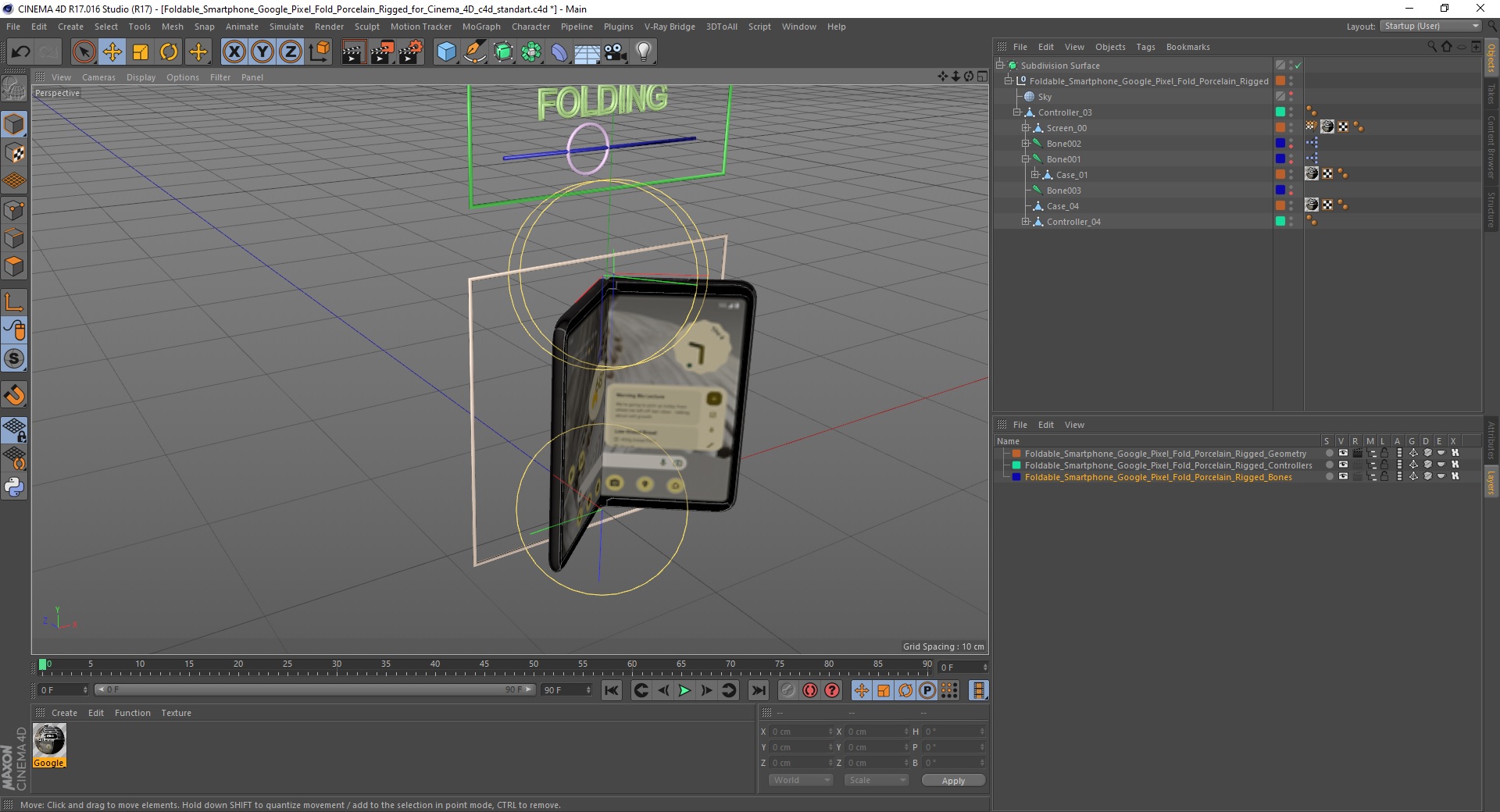Open the V-Ray Bridge menu

(670, 27)
